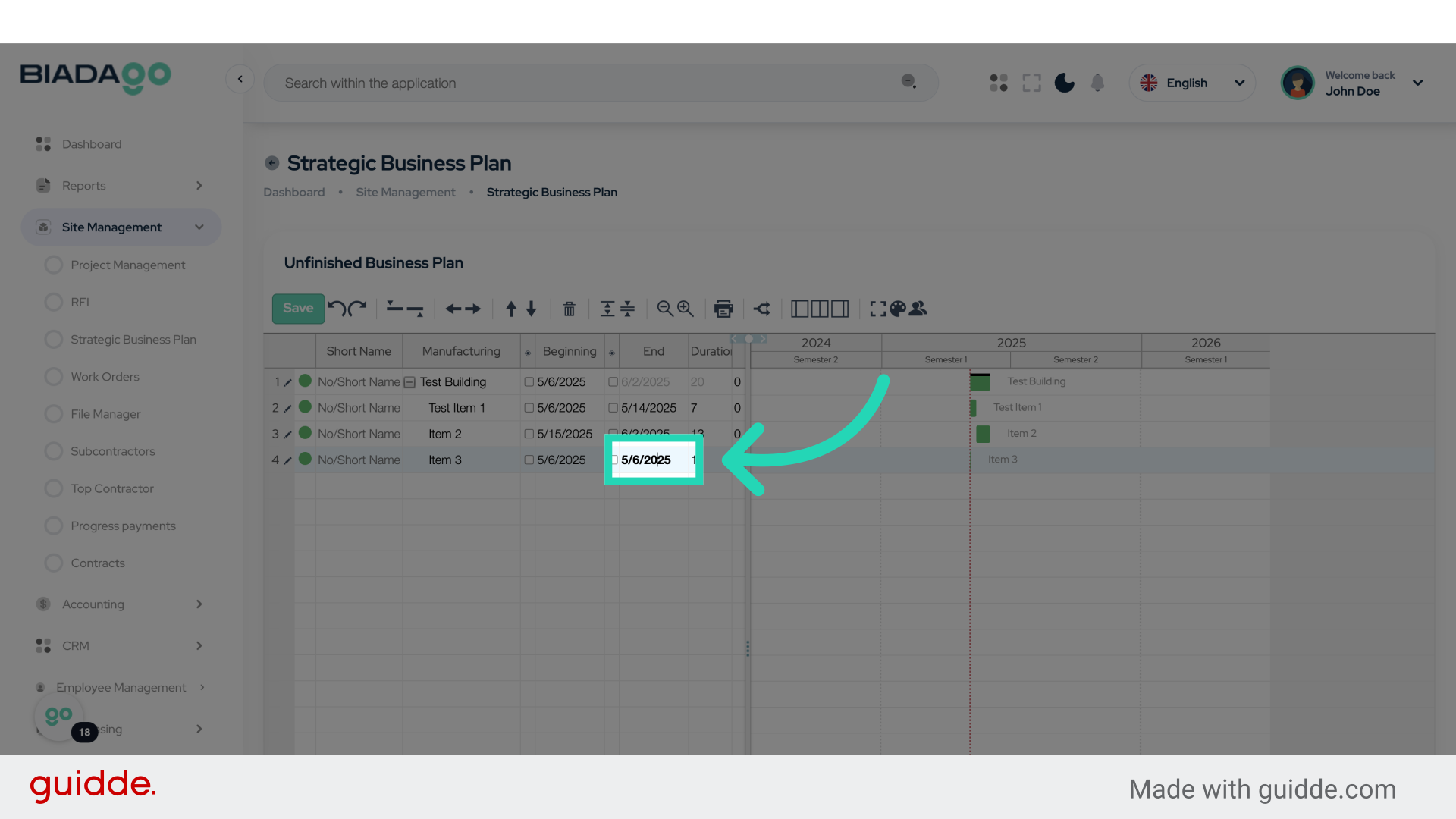Open the resources people icon
Viewport: 1456px width, 819px height.
(x=918, y=309)
